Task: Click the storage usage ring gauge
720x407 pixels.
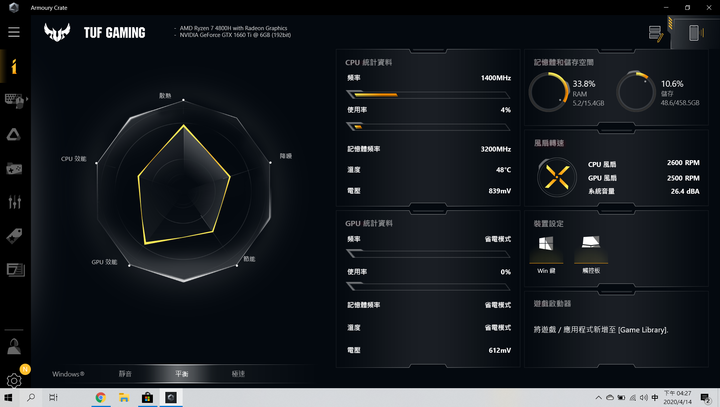Action: [x=636, y=91]
